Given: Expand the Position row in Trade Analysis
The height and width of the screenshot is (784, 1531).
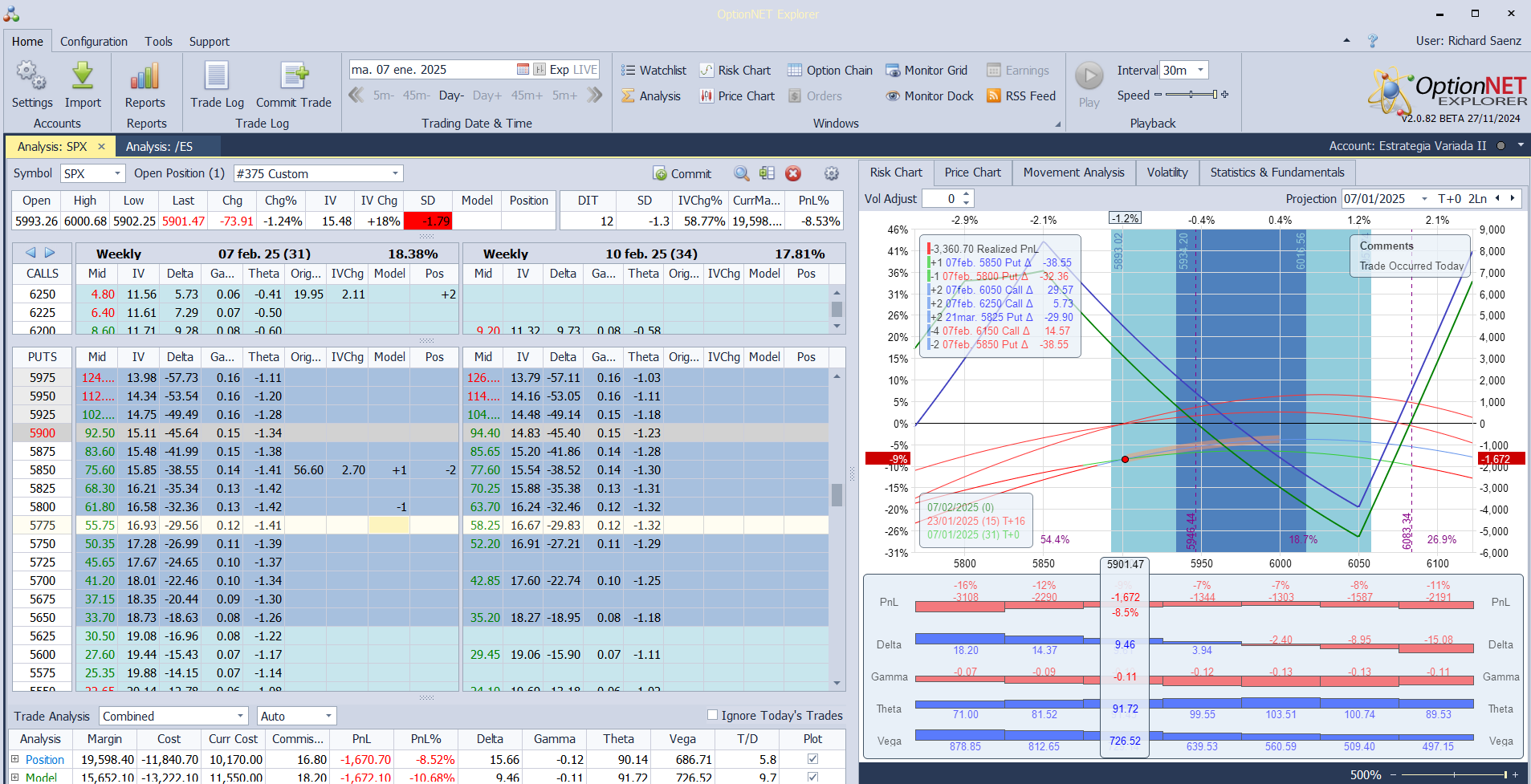Looking at the screenshot, I should (14, 759).
